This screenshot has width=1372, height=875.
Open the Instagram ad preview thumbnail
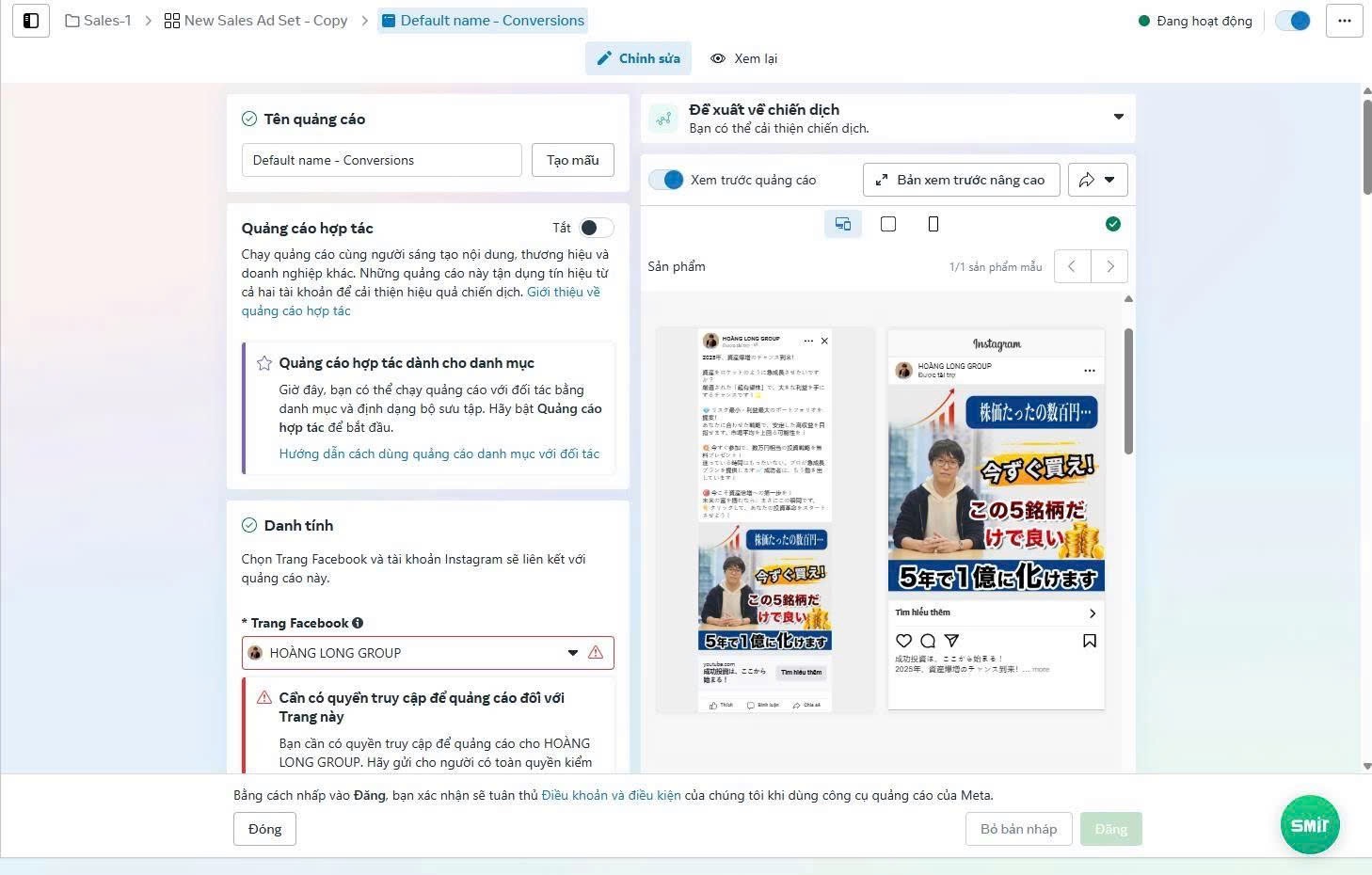[997, 518]
